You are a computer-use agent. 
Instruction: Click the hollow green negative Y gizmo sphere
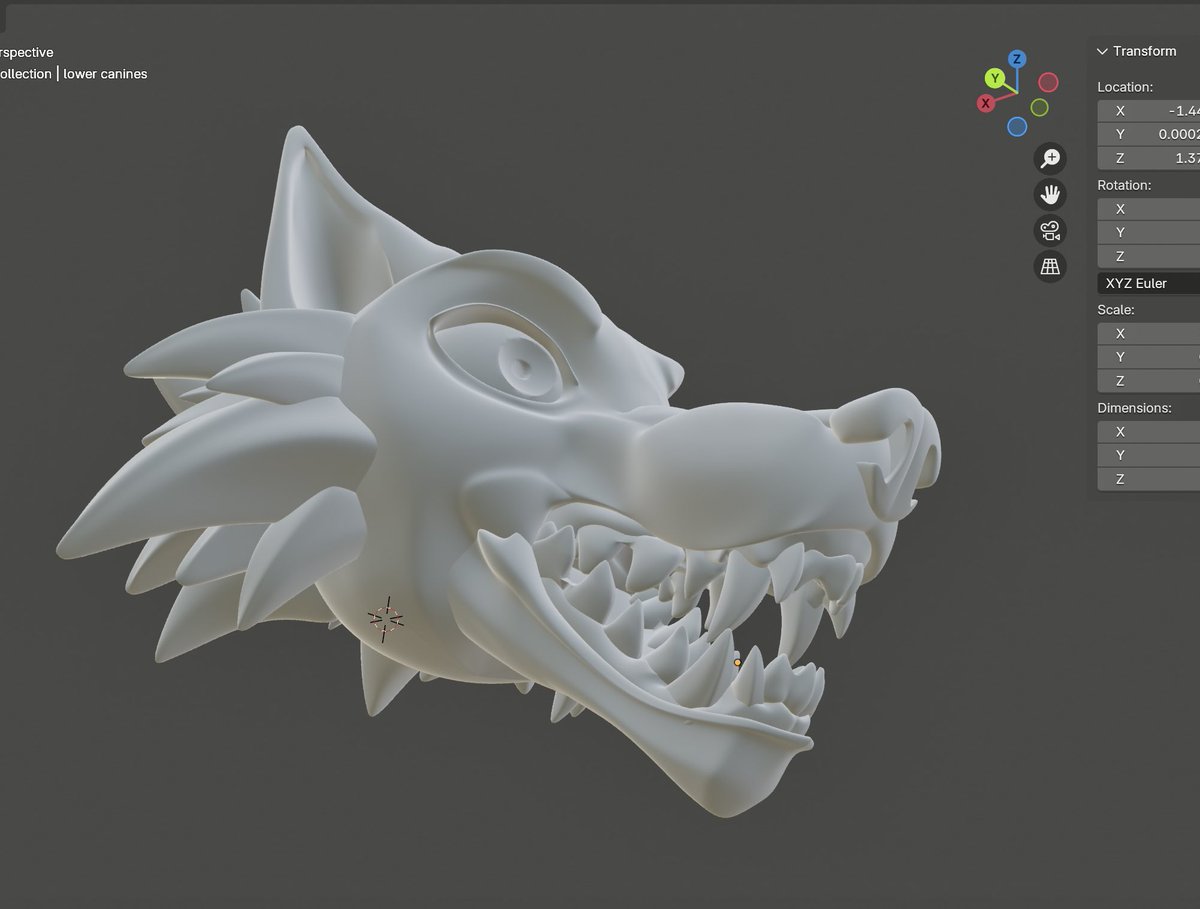[x=1039, y=108]
